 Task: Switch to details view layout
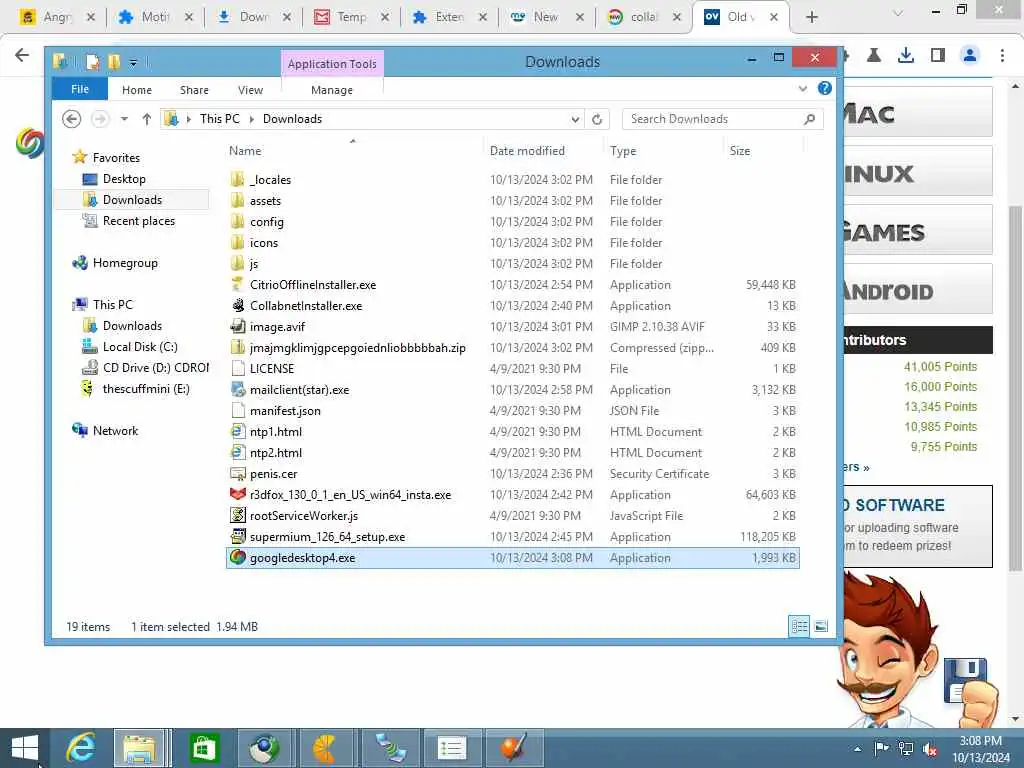pyautogui.click(x=799, y=626)
